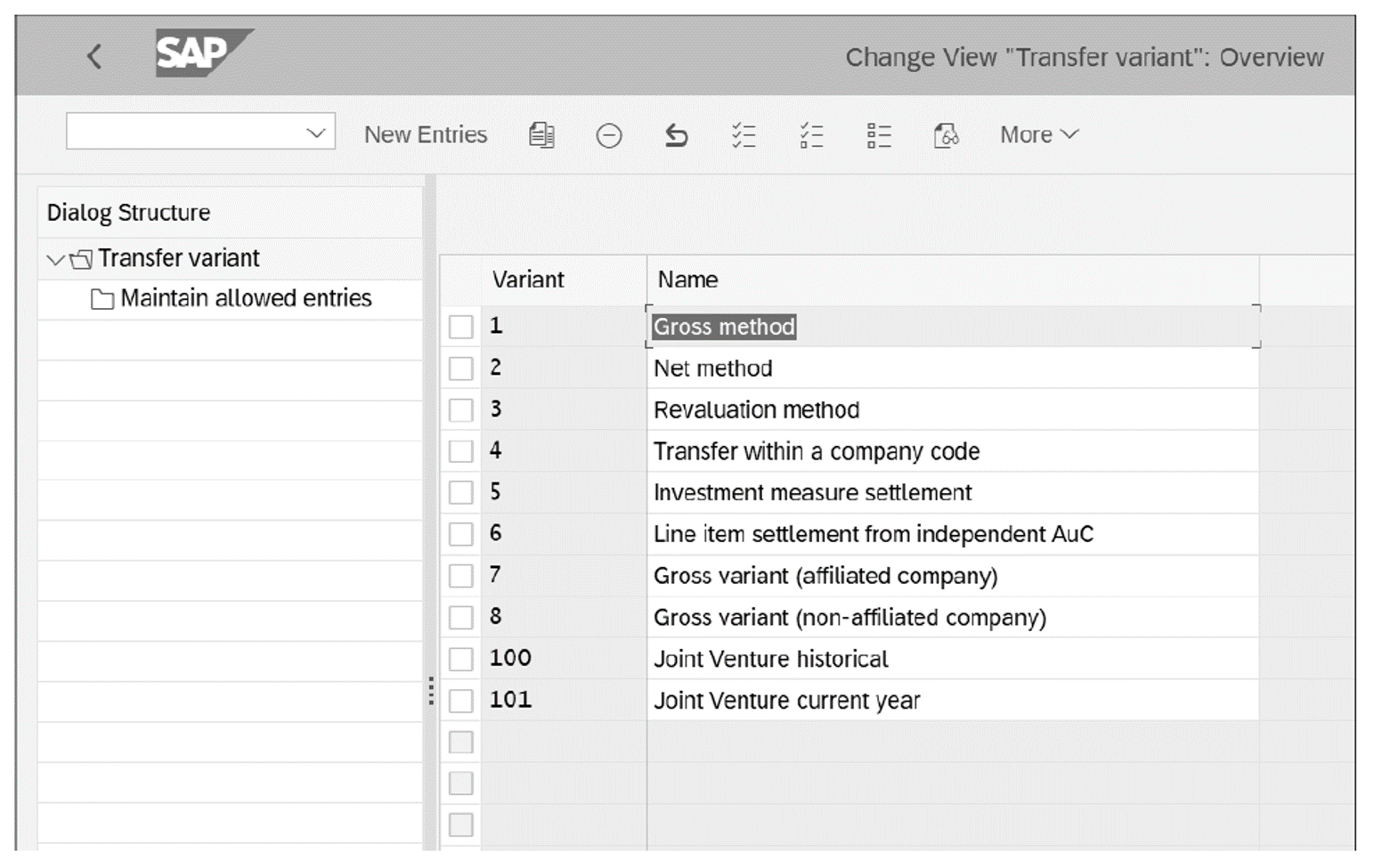This screenshot has height=868, width=1374.
Task: Click the Delete entry icon
Action: click(609, 134)
